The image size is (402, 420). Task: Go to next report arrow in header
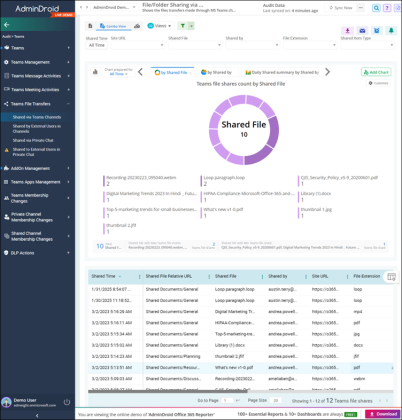[x=87, y=7]
